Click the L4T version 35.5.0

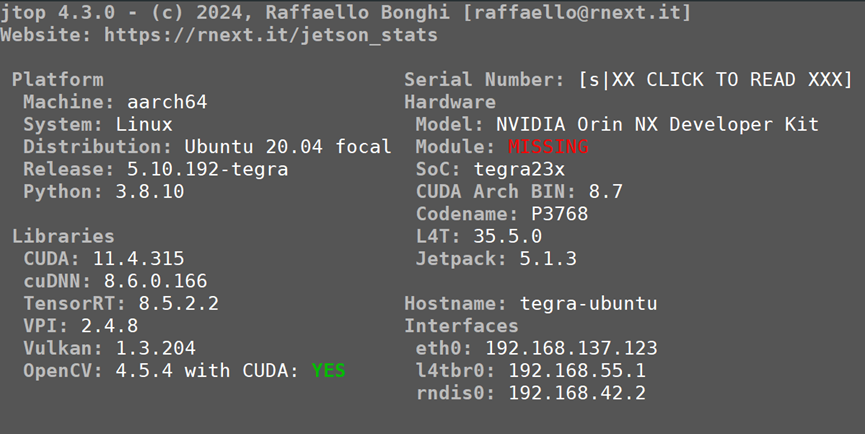pyautogui.click(x=508, y=236)
